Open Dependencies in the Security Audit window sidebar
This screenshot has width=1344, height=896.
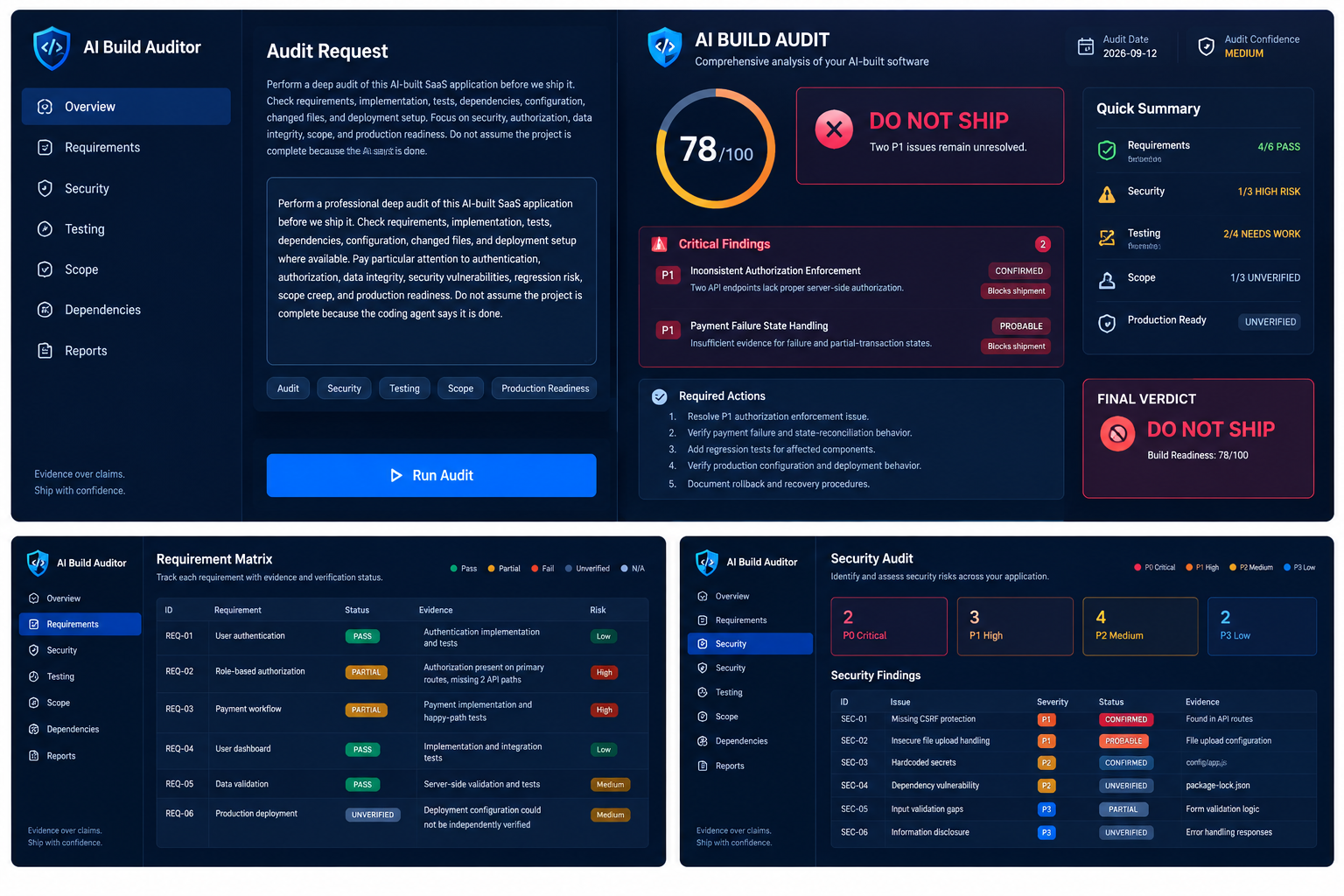click(750, 741)
